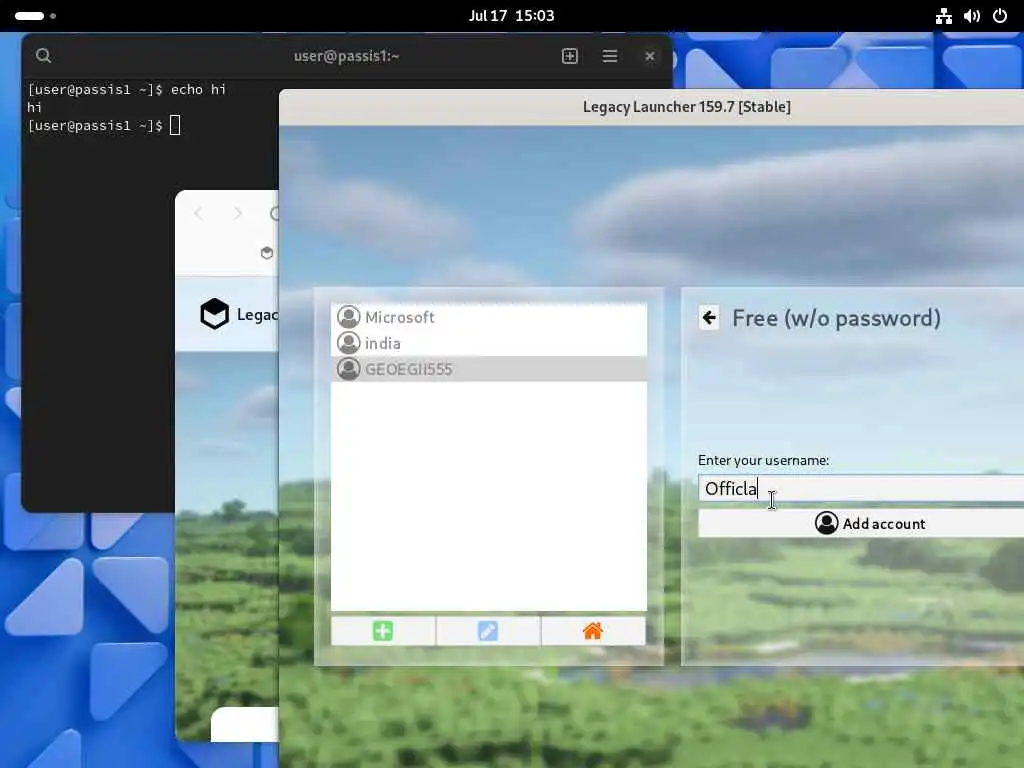This screenshot has width=1024, height=768.
Task: Open the clock and calendar menu
Action: 511,16
